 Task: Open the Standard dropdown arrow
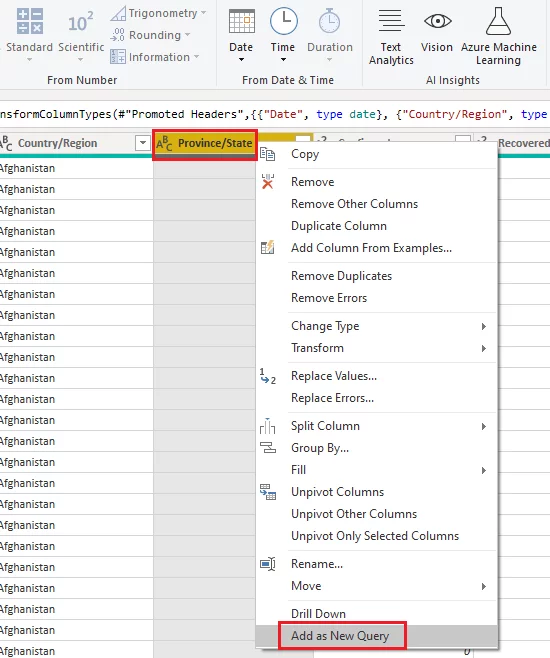(x=29, y=60)
